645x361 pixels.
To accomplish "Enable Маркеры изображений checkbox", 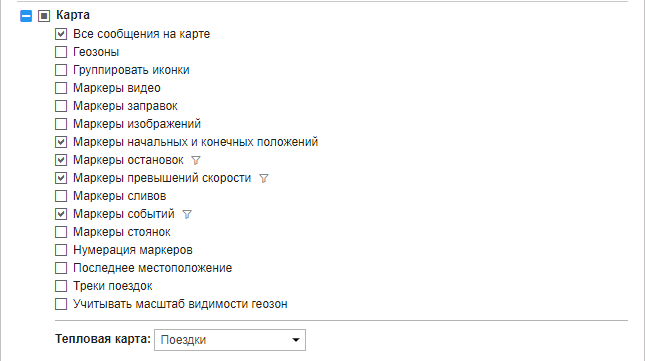I will (x=61, y=124).
